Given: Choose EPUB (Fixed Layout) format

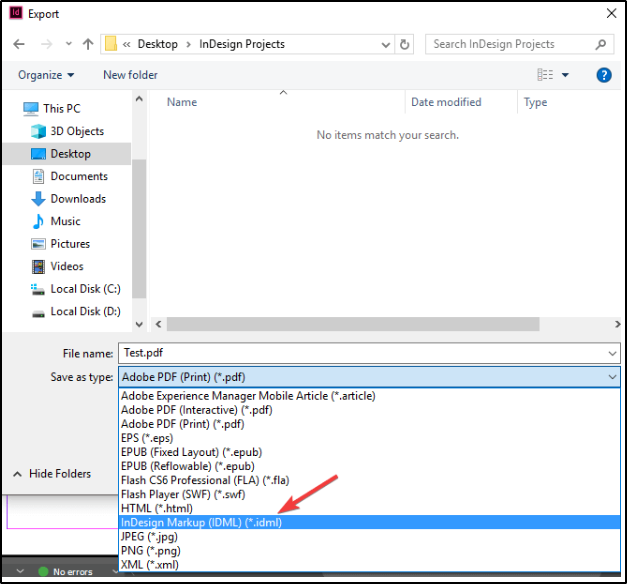Looking at the screenshot, I should (370, 452).
